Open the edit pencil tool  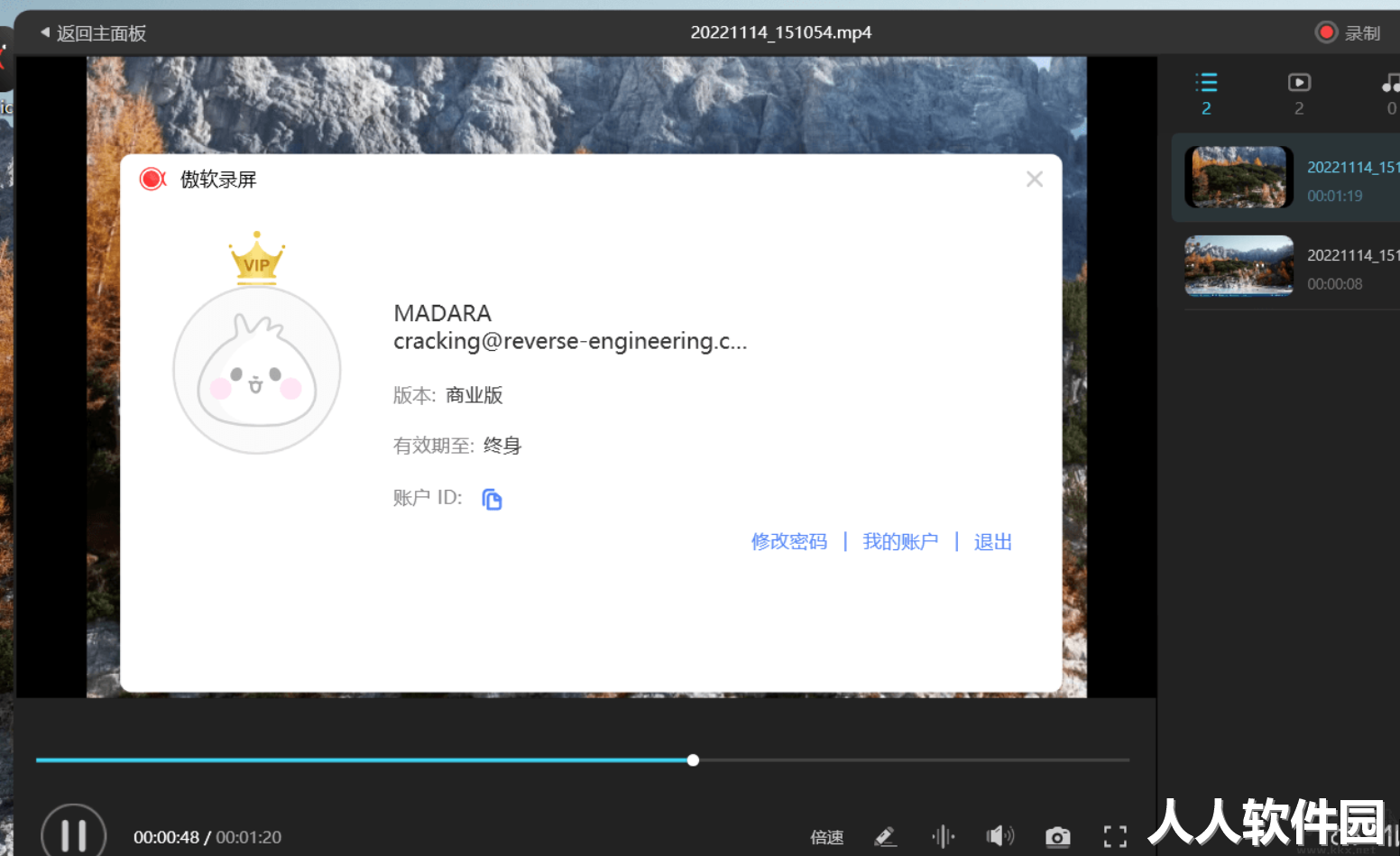[885, 837]
